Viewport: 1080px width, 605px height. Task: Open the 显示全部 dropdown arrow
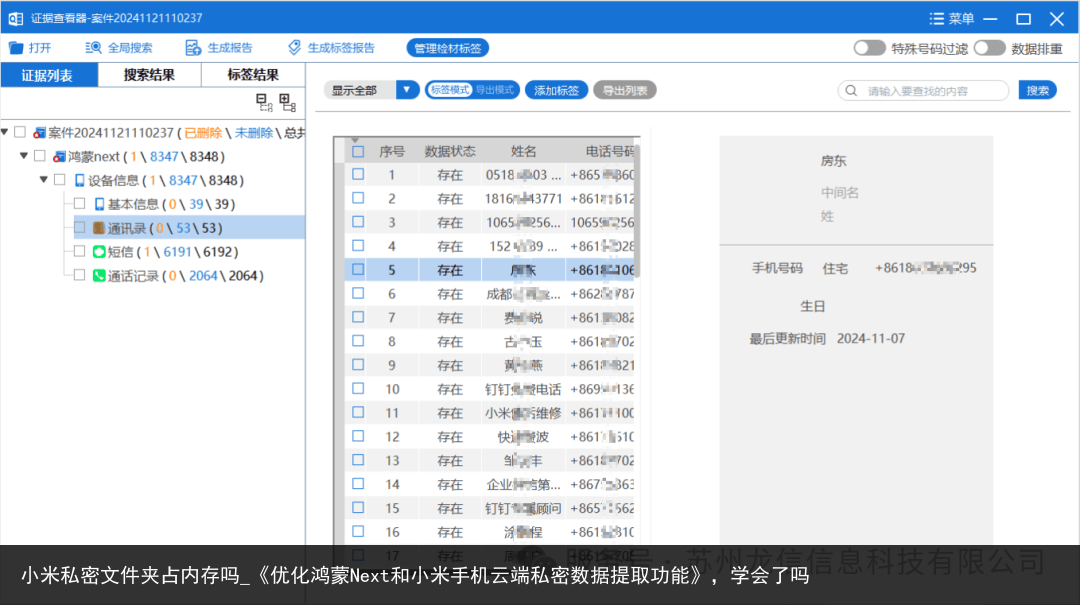407,90
